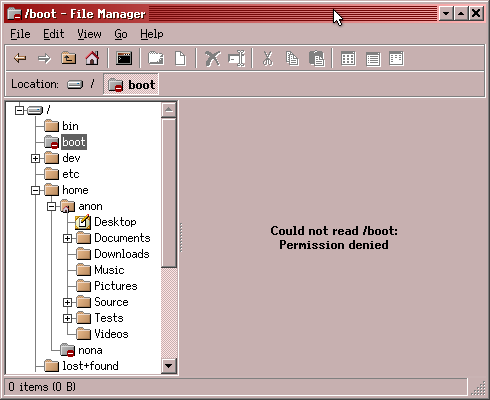The width and height of the screenshot is (490, 400).
Task: Open parent directory with the up-folder icon
Action: click(x=68, y=59)
